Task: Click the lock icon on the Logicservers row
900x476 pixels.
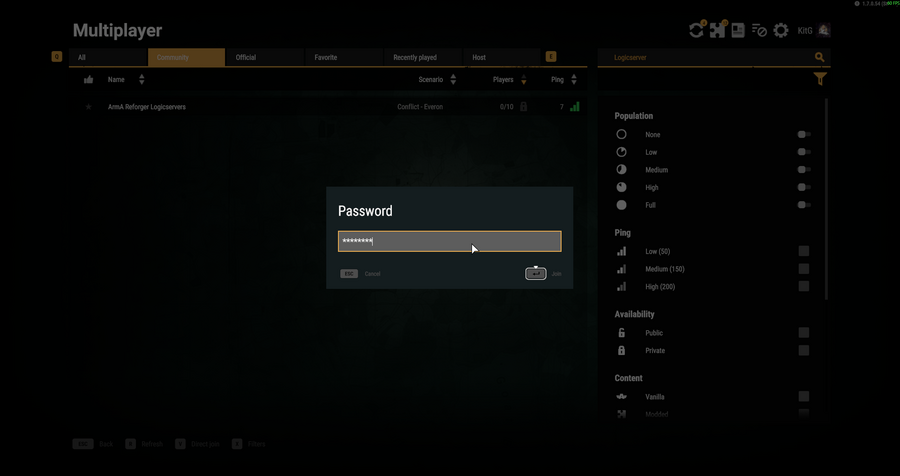Action: tap(523, 106)
